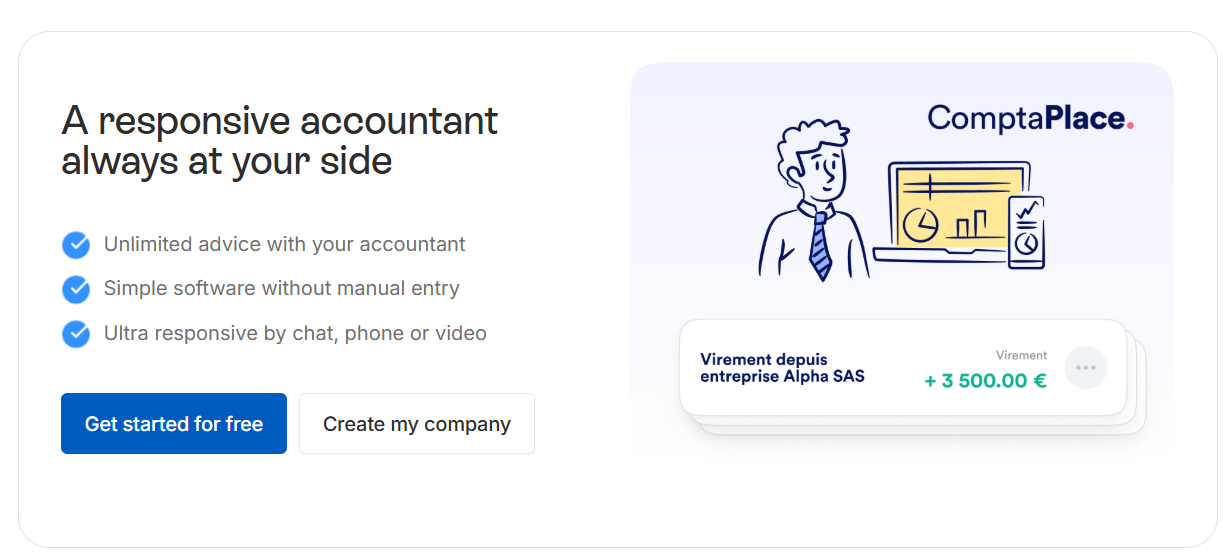
Task: Click the Unlimited advice with your accountant text
Action: click(285, 244)
